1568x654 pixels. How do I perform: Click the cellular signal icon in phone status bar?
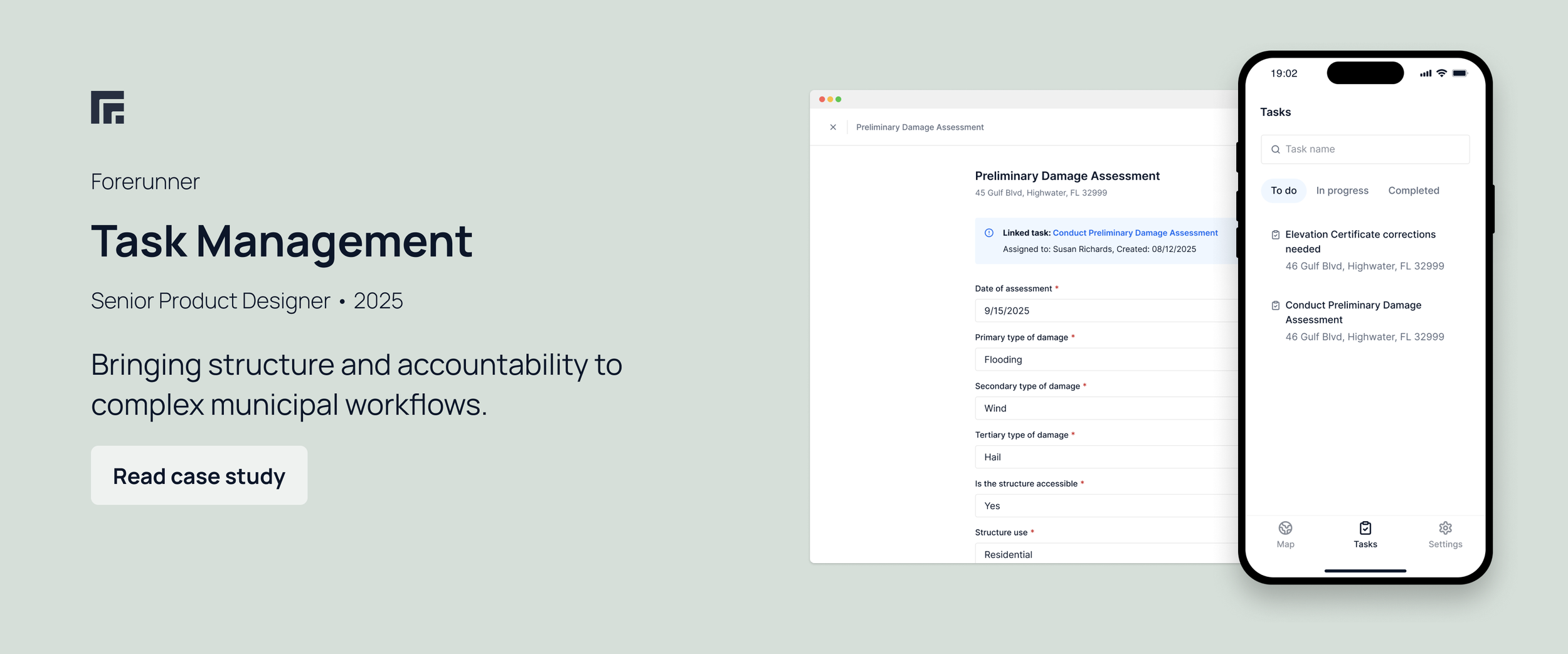[x=1426, y=73]
